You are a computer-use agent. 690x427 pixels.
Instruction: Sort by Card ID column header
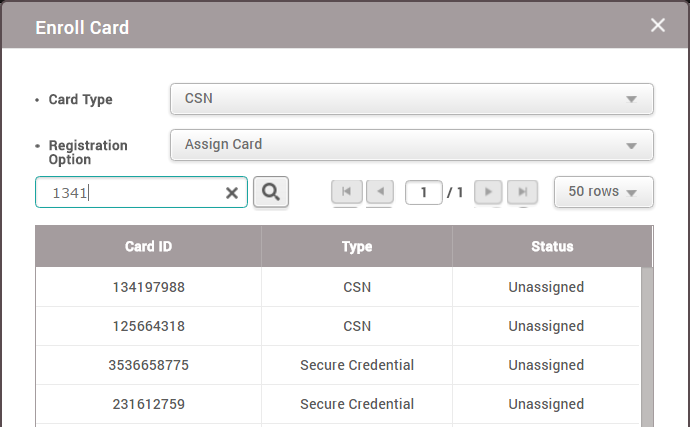coord(148,246)
